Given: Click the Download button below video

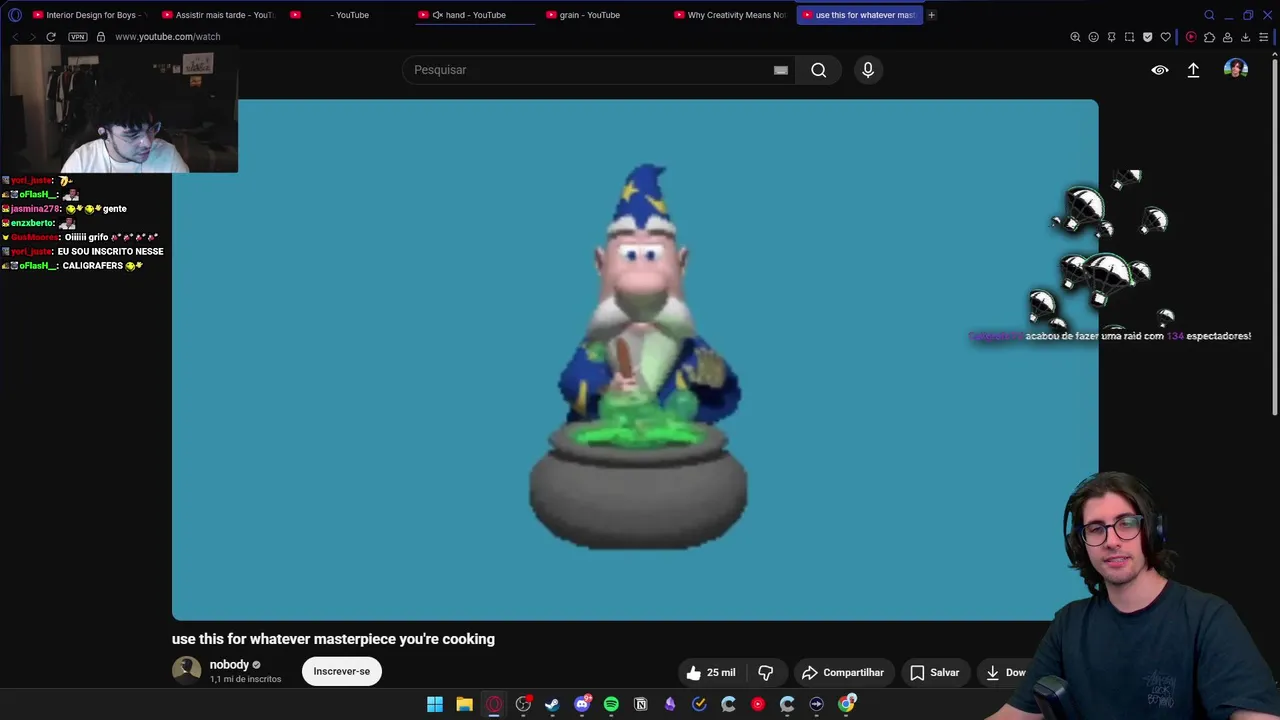Looking at the screenshot, I should 1006,672.
